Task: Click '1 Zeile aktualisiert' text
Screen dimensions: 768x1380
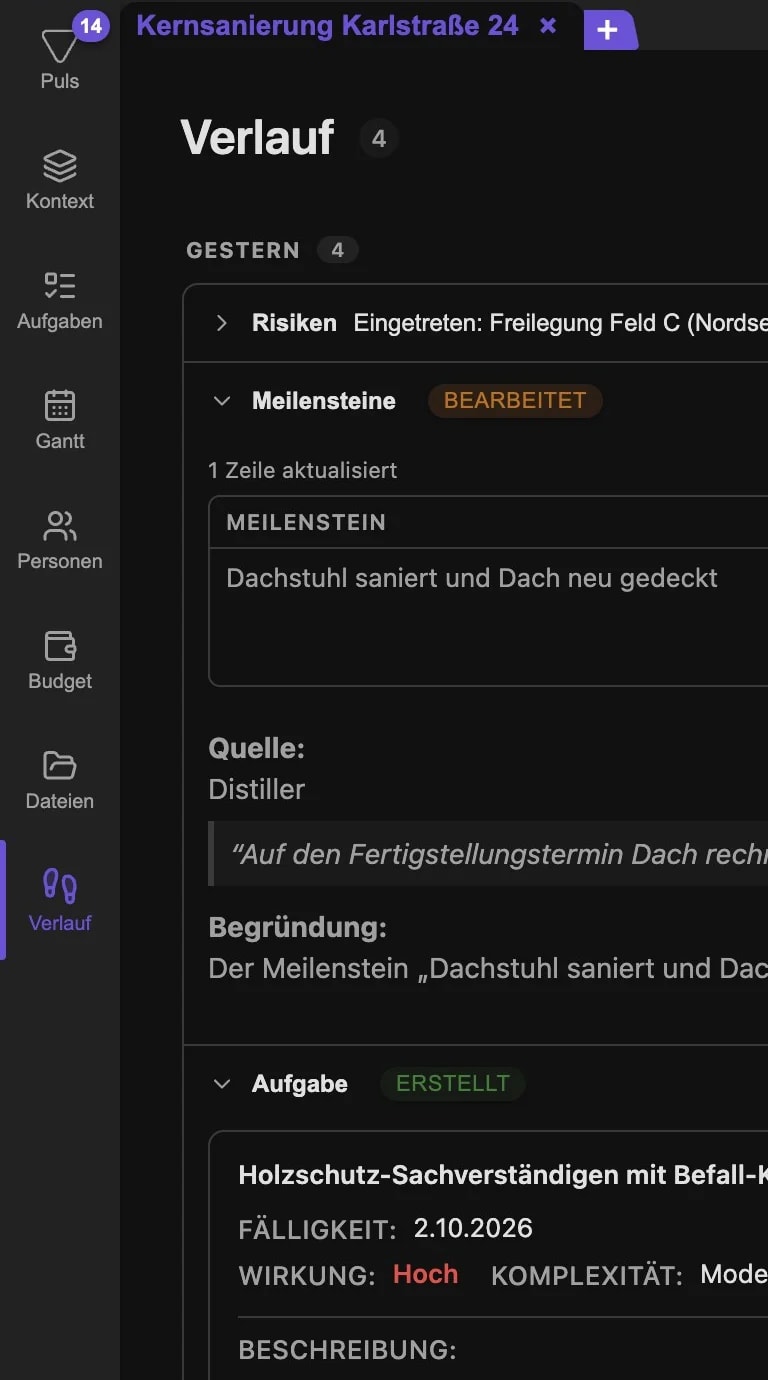Action: (303, 470)
